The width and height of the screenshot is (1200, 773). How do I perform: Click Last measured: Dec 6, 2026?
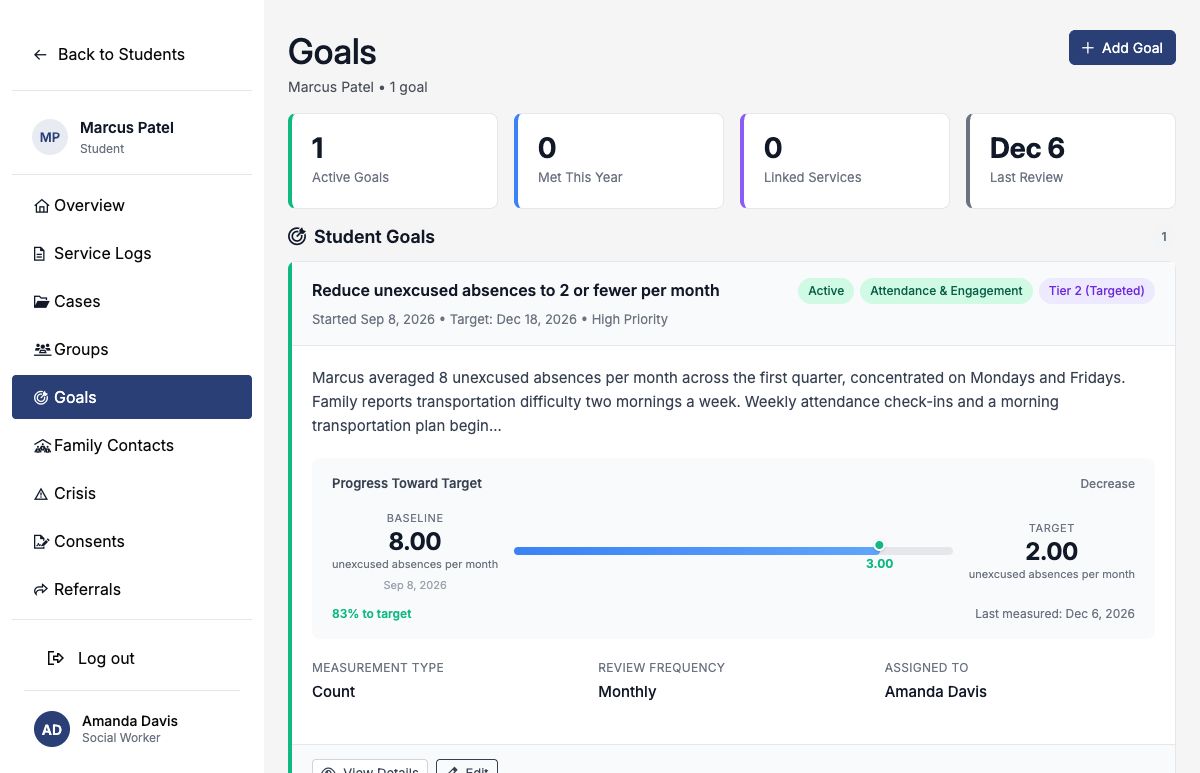point(1055,614)
